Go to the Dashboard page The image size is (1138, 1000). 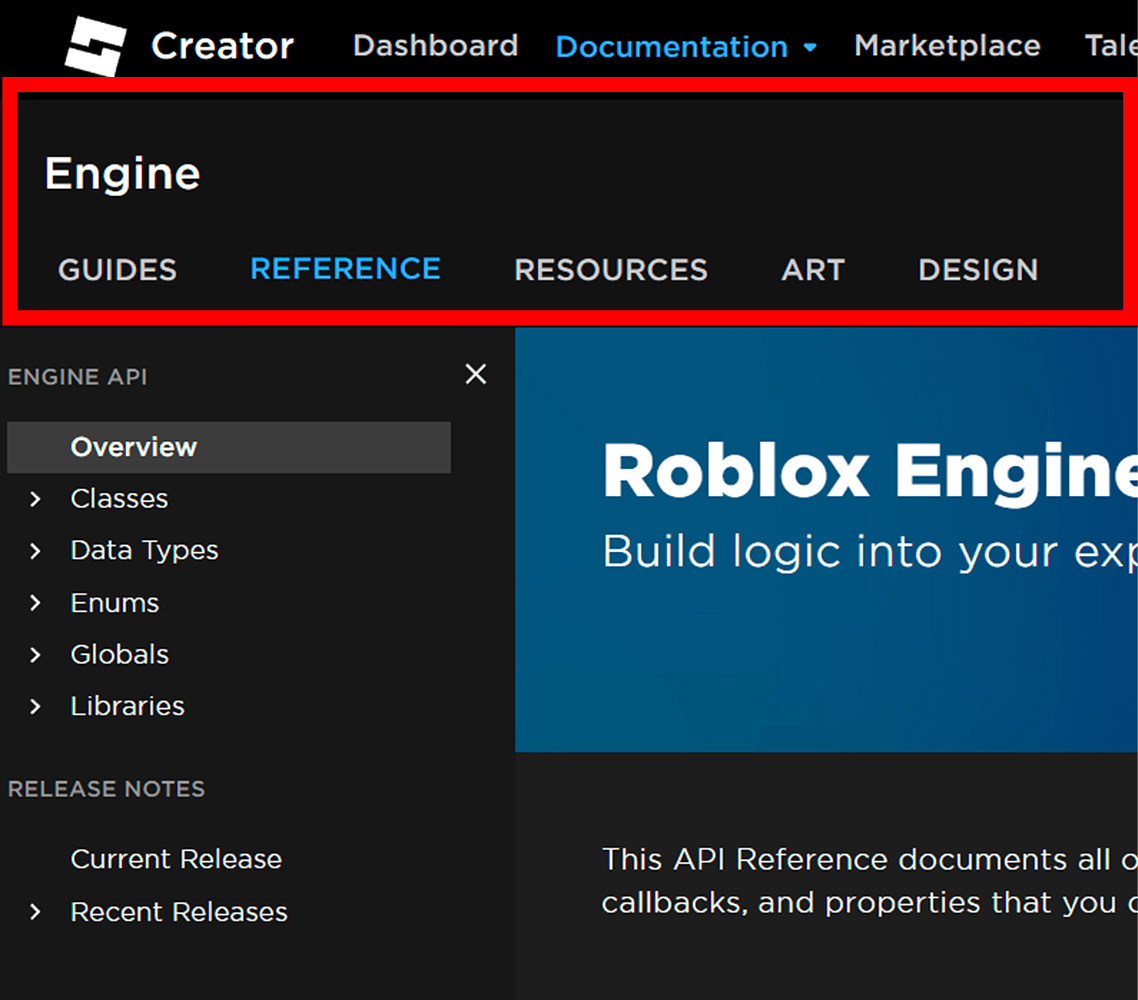(x=435, y=45)
